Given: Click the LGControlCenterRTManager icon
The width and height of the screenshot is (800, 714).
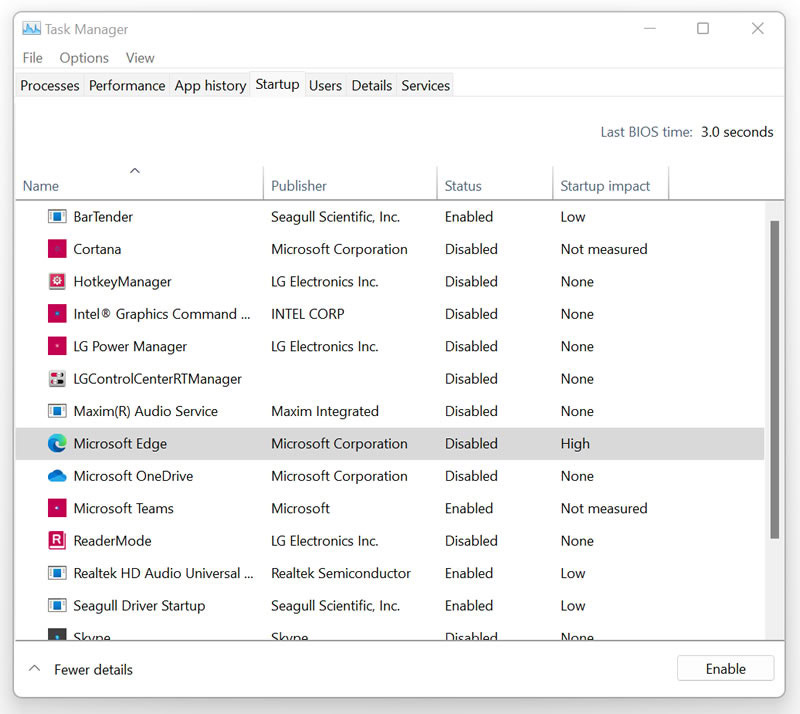Looking at the screenshot, I should [57, 379].
